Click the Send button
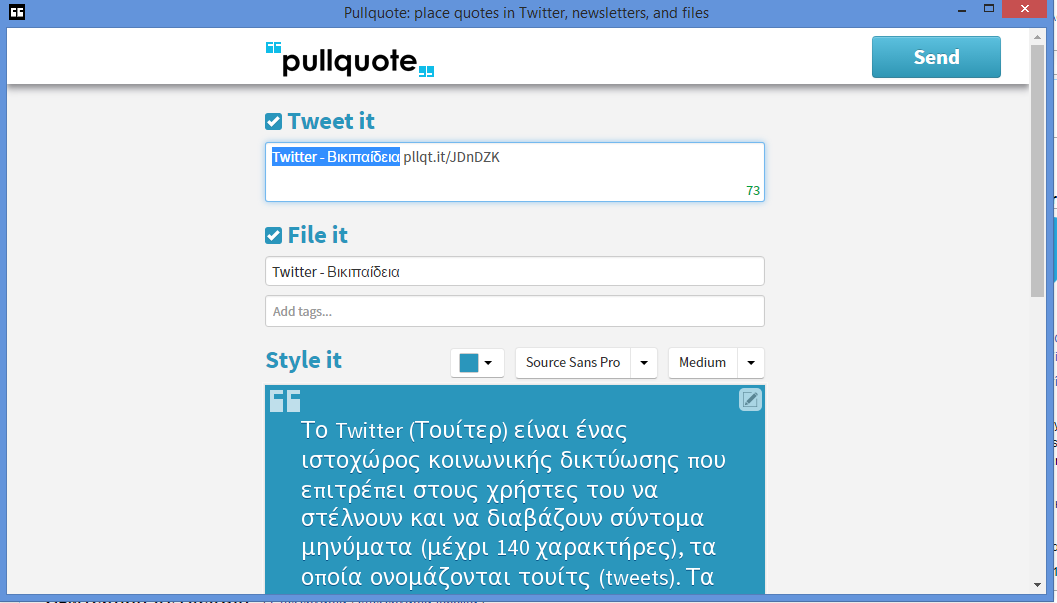Image resolution: width=1057 pixels, height=603 pixels. pyautogui.click(x=936, y=57)
